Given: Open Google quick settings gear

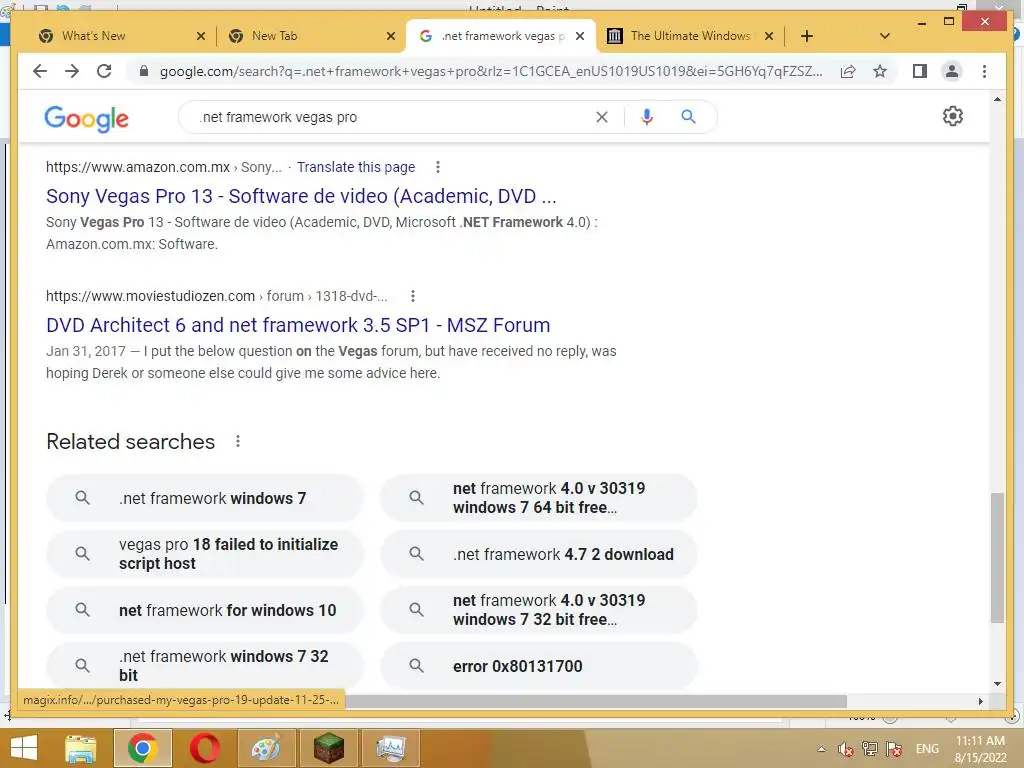Looking at the screenshot, I should pos(953,116).
